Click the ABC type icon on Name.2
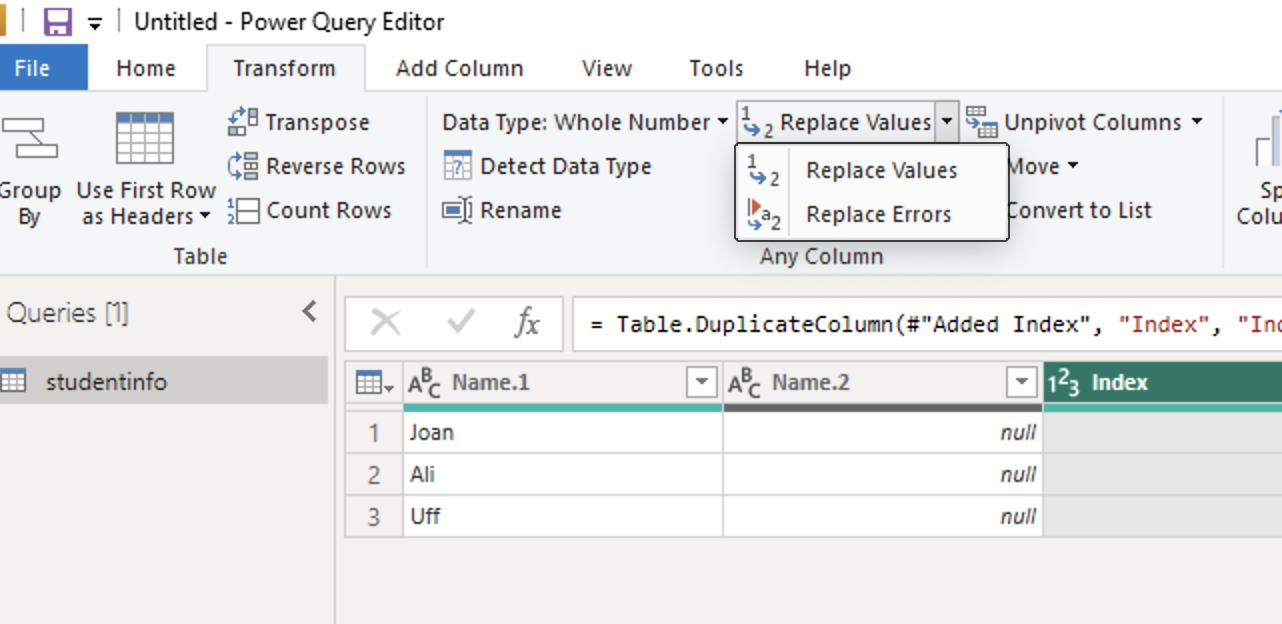1282x624 pixels. (x=744, y=383)
